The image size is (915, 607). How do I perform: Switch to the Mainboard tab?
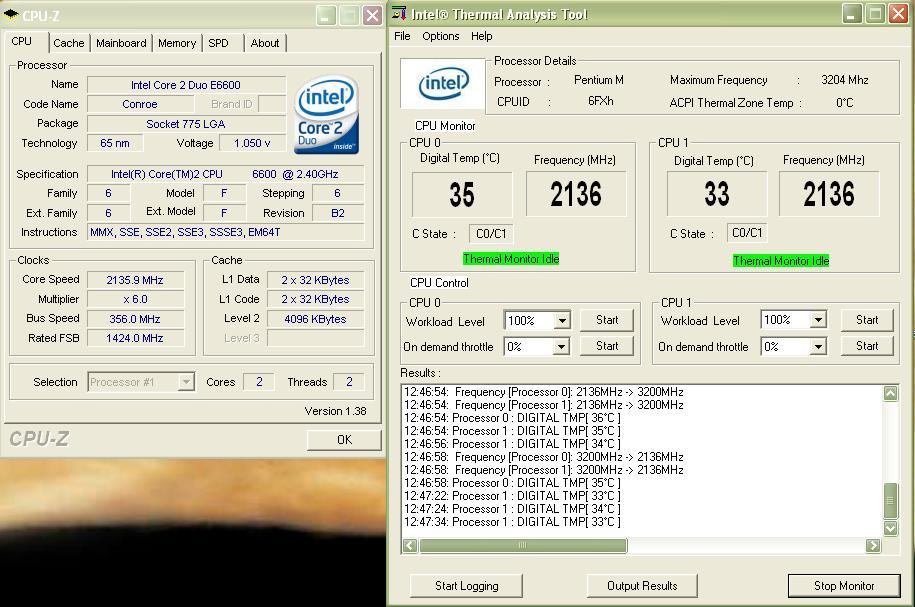click(121, 43)
